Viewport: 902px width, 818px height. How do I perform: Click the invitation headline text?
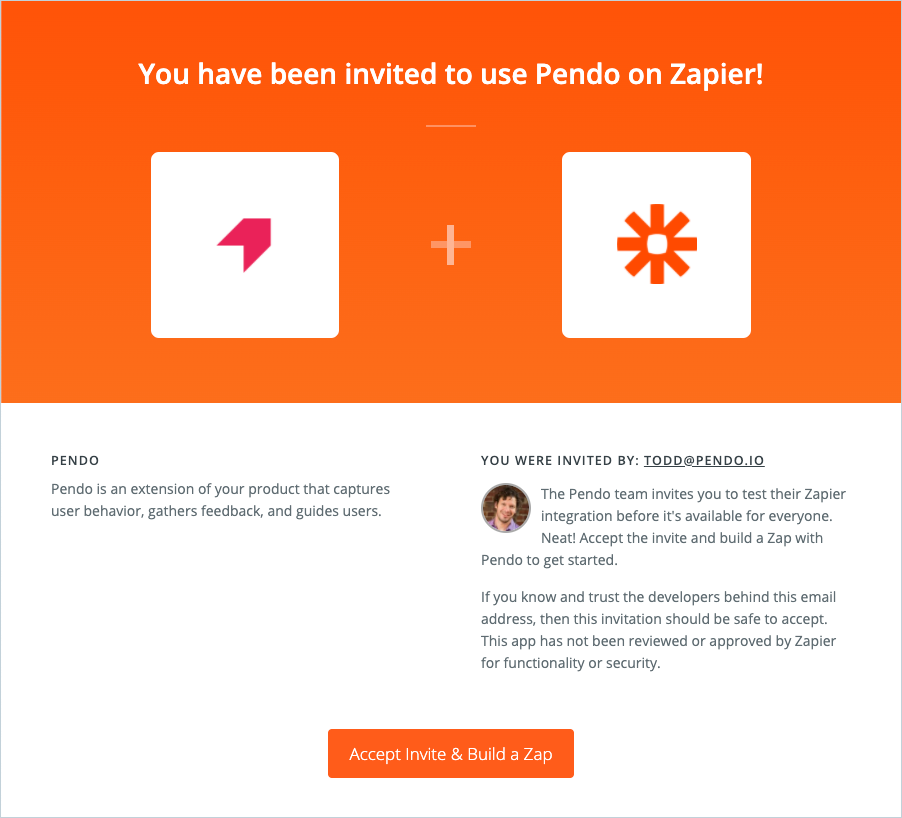pos(451,74)
